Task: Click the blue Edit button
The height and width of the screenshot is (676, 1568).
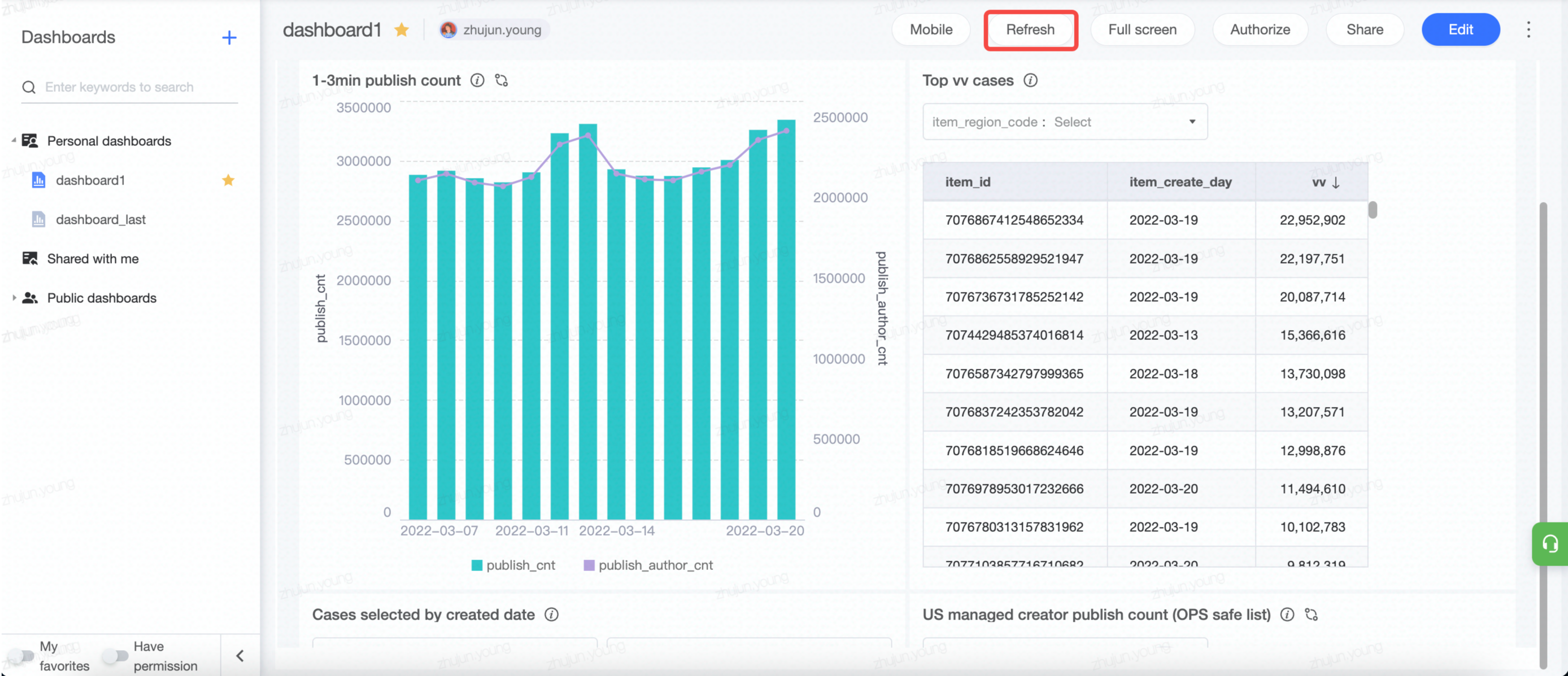Action: tap(1460, 29)
